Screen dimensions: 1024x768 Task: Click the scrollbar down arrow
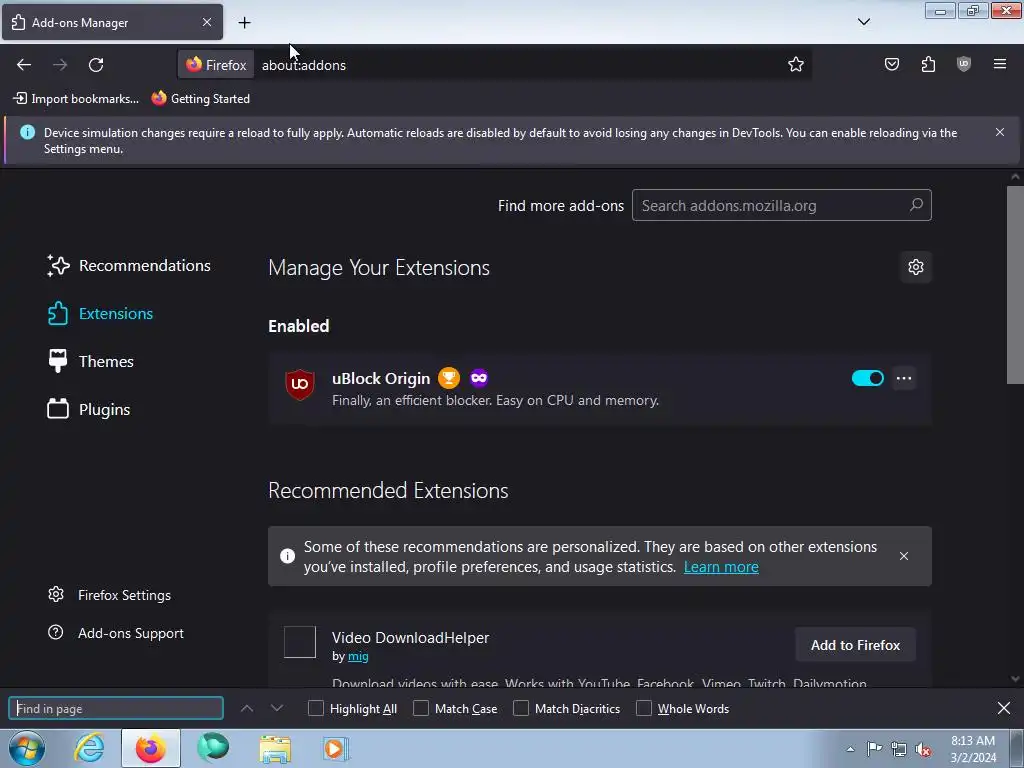(1015, 679)
